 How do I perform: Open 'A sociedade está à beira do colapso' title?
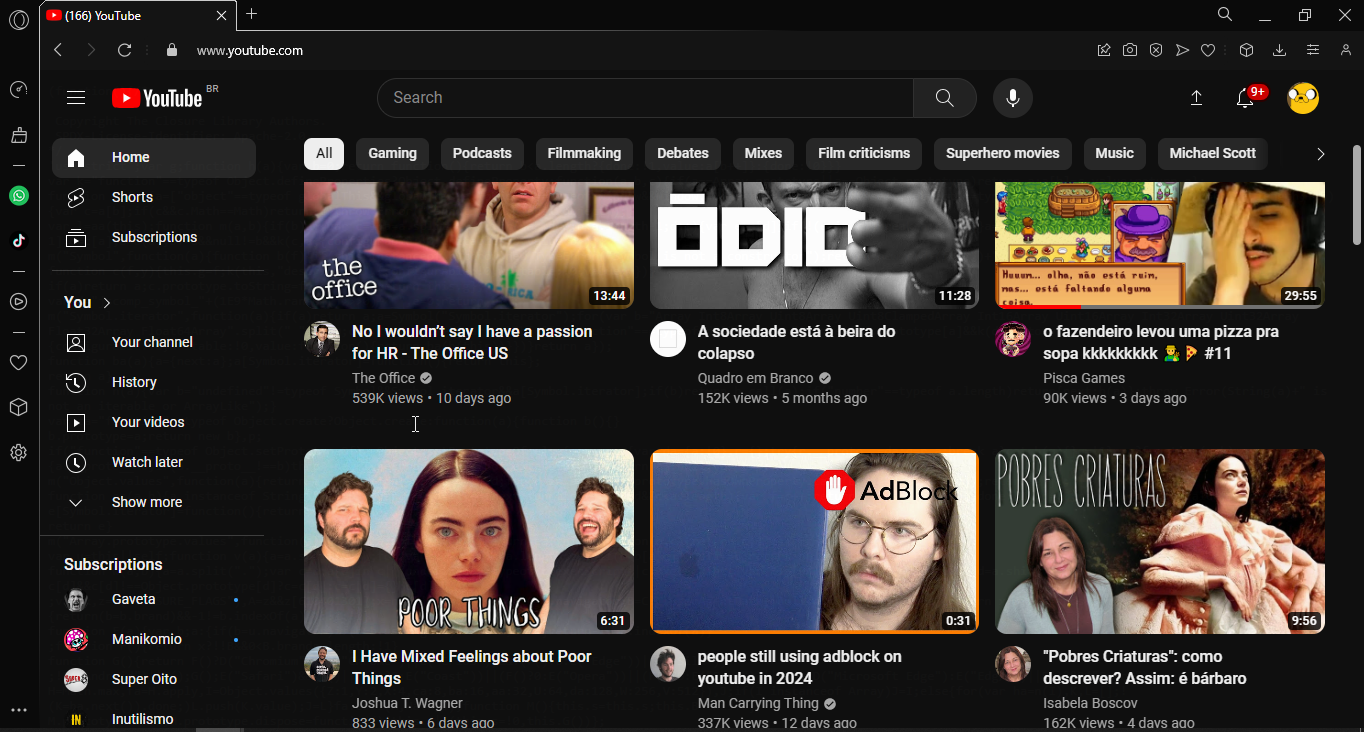pos(796,342)
